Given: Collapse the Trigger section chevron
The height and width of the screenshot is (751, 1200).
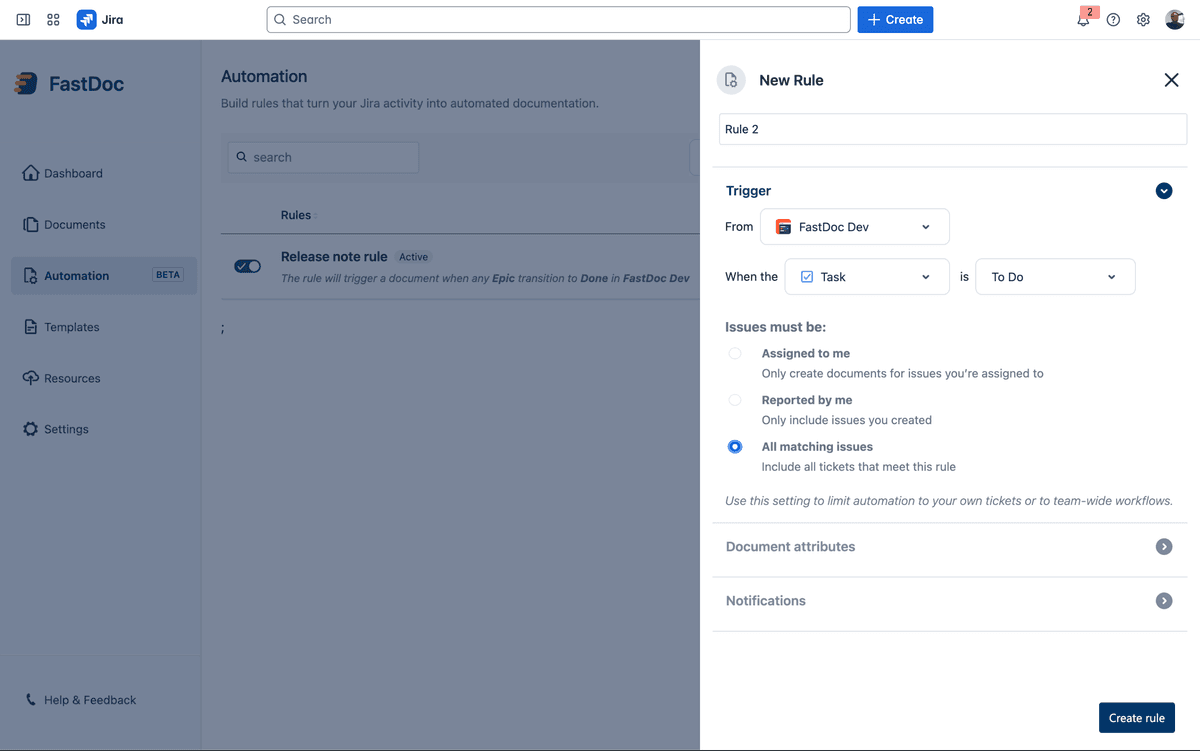Looking at the screenshot, I should [1163, 190].
